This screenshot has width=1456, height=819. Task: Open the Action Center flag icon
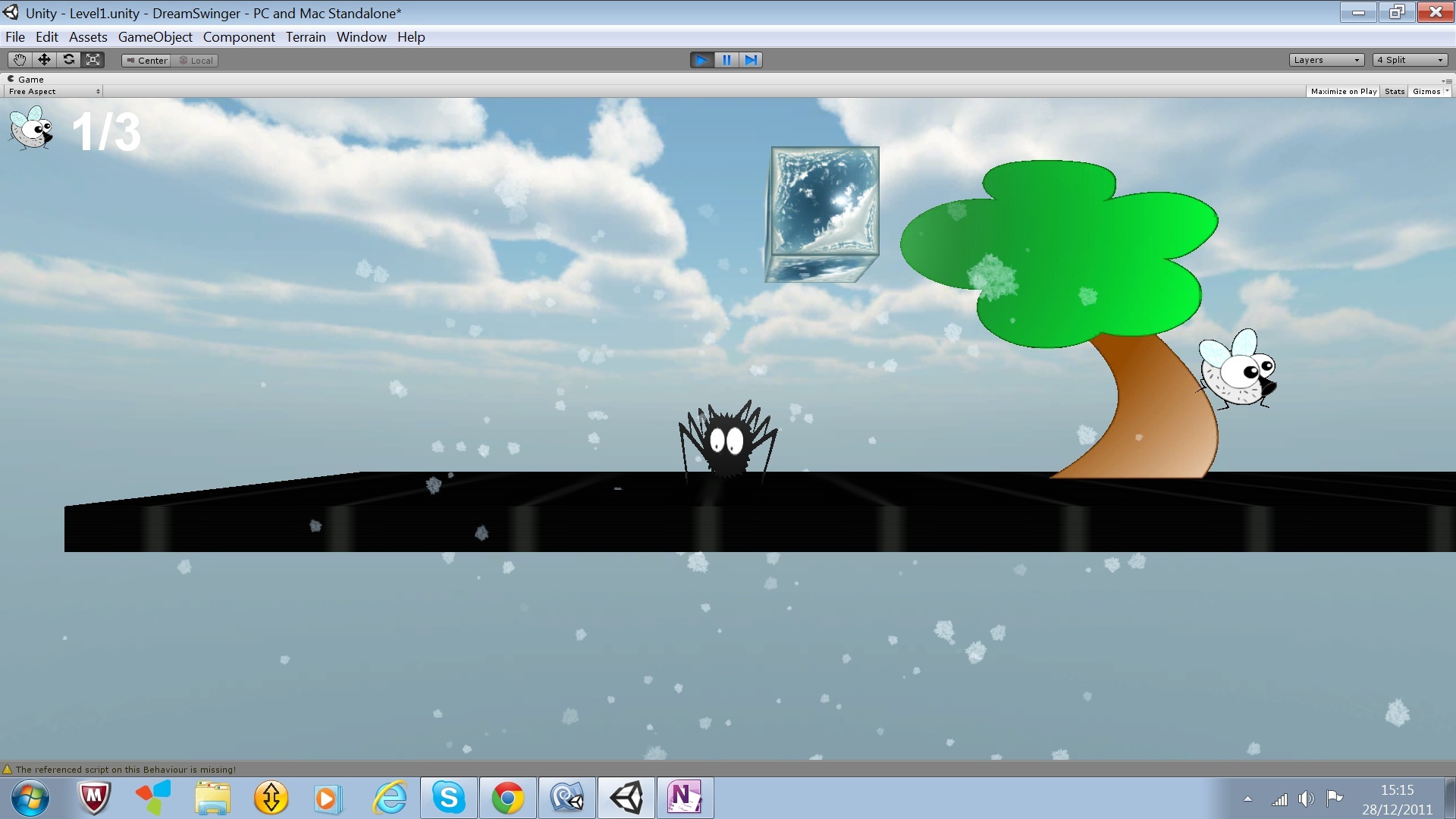point(1334,798)
